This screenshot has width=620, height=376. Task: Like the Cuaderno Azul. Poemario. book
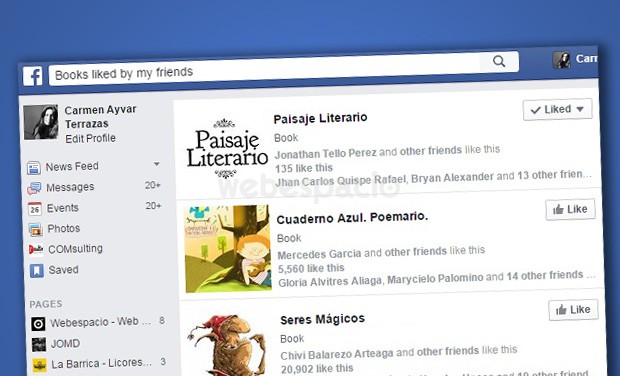[570, 210]
